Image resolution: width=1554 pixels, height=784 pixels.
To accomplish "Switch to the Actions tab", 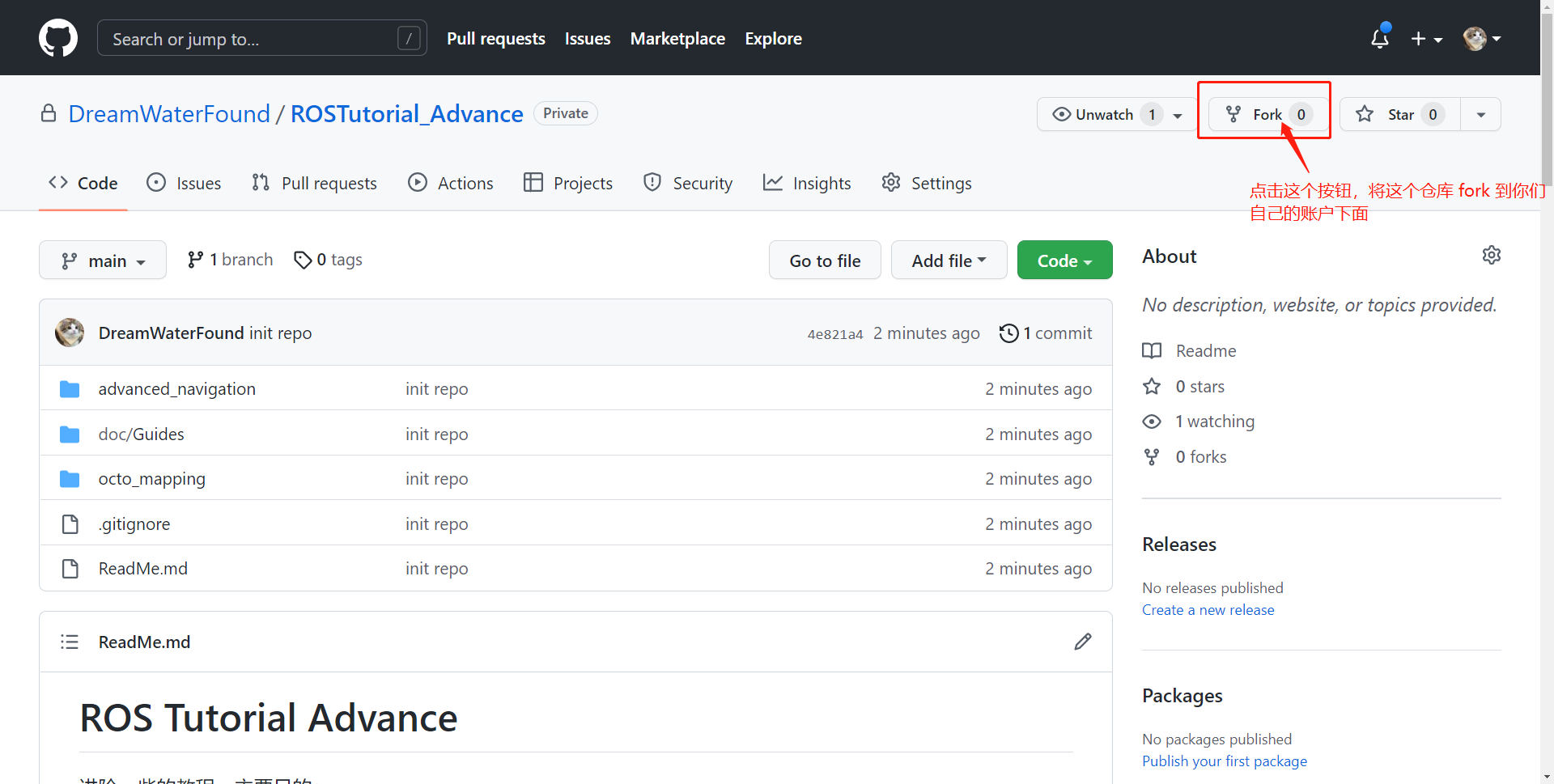I will 450,183.
